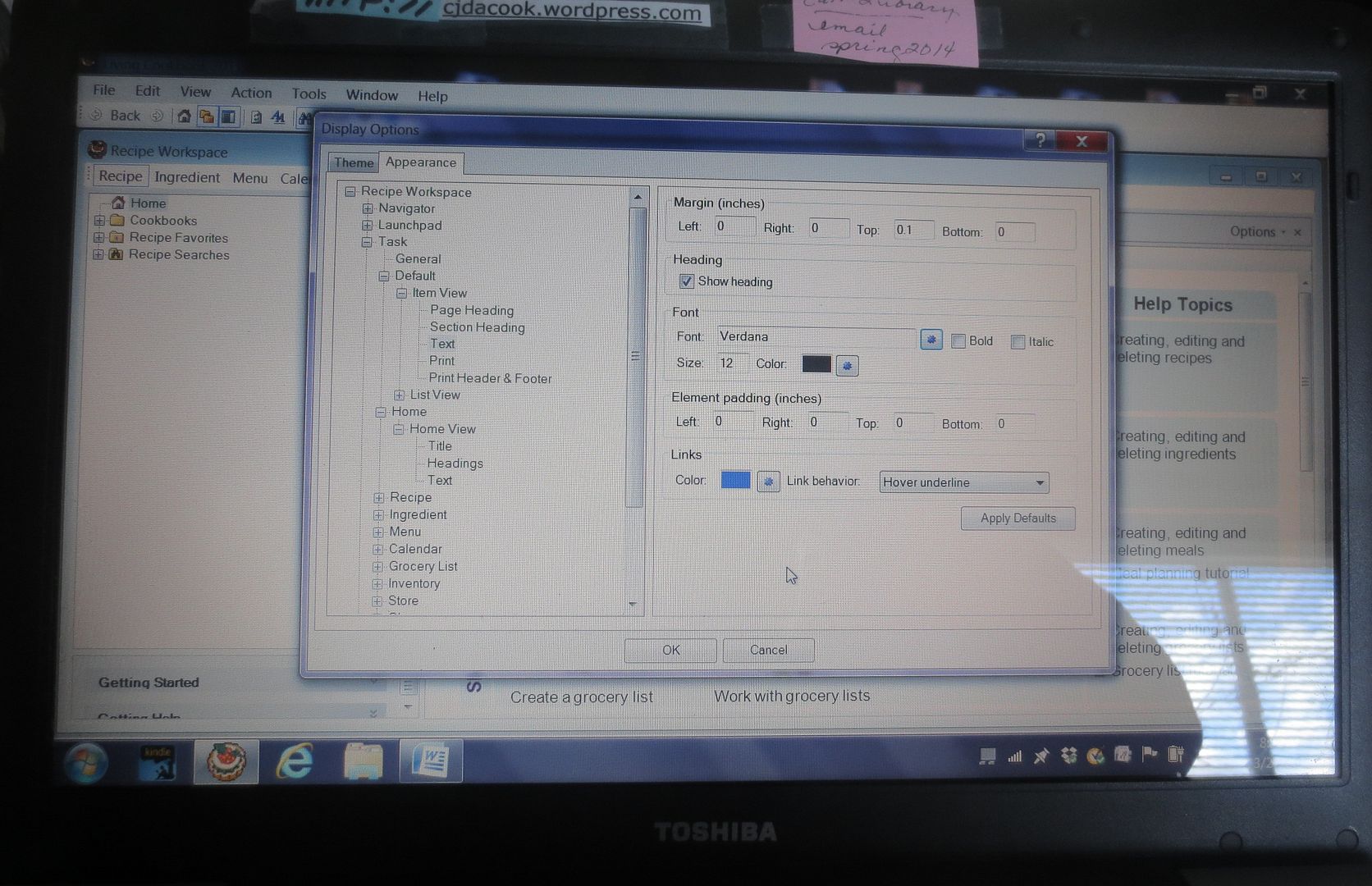The image size is (1372, 886).
Task: Click the network signal tray icon
Action: pyautogui.click(x=1015, y=756)
